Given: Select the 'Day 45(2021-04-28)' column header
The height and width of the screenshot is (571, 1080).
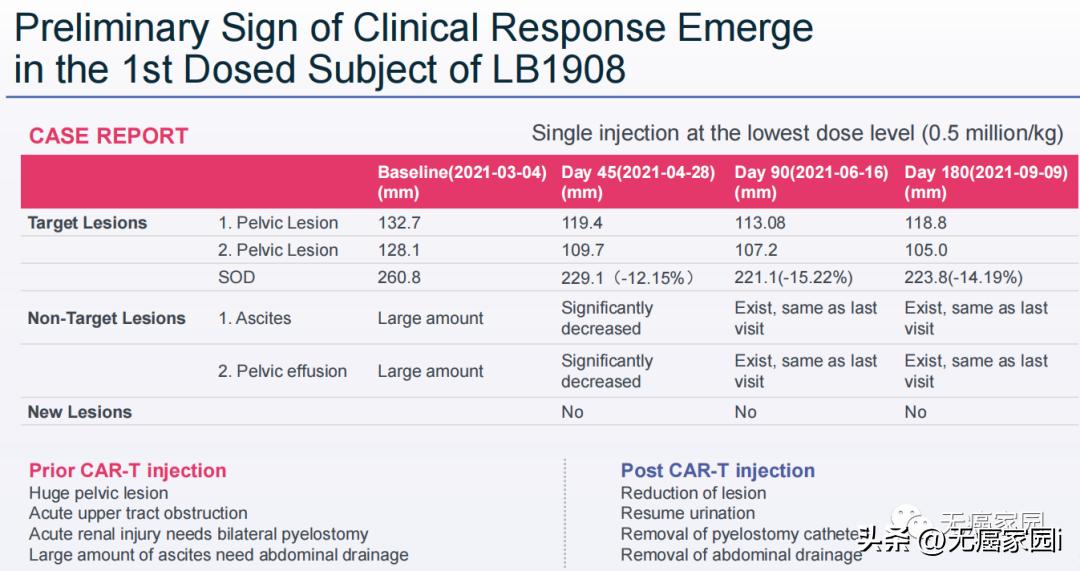Looking at the screenshot, I should 638,182.
